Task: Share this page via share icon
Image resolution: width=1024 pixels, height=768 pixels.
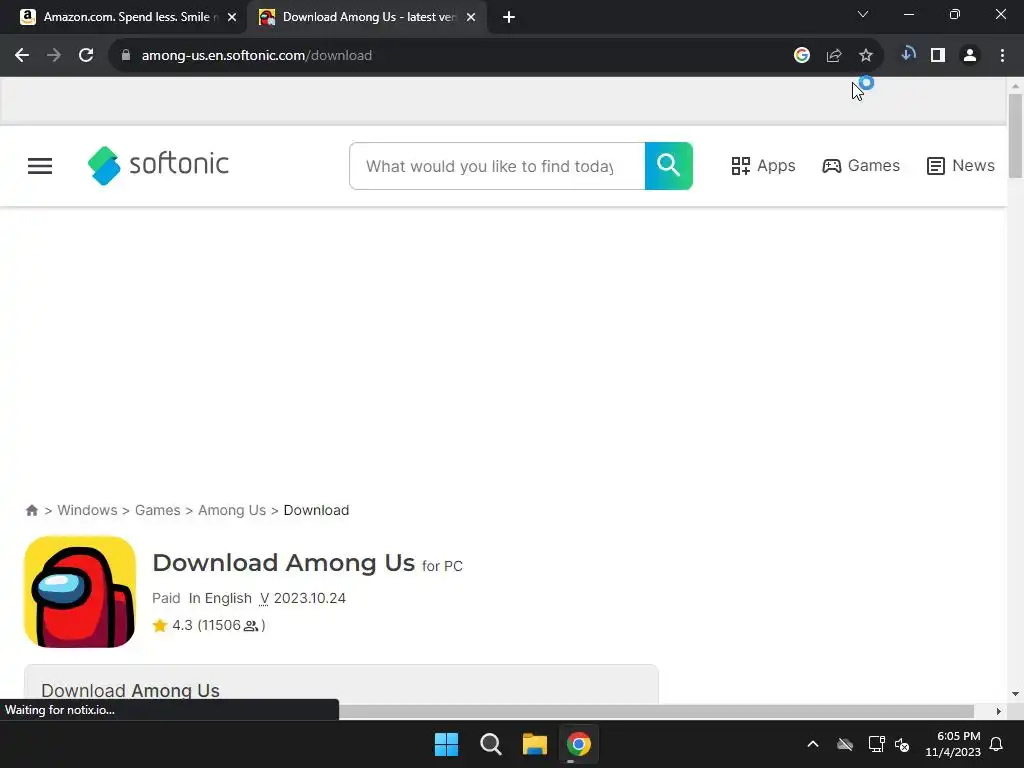Action: [x=834, y=56]
